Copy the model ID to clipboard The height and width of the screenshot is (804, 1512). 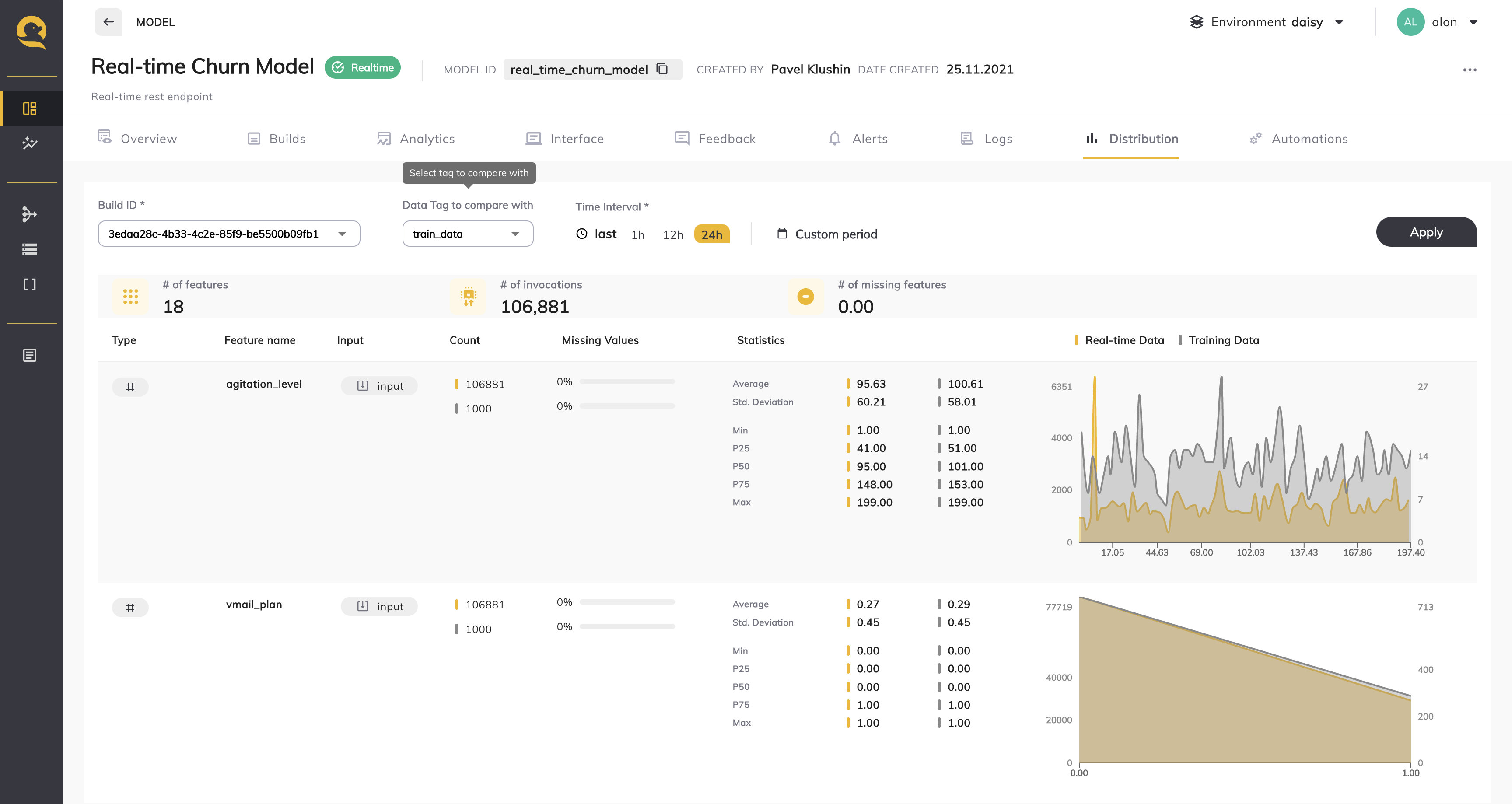click(662, 69)
